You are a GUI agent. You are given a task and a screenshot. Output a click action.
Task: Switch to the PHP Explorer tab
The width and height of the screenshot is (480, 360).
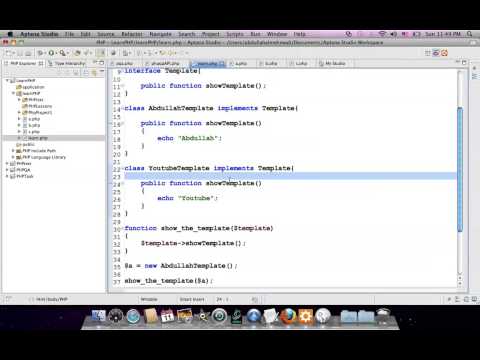[23, 63]
